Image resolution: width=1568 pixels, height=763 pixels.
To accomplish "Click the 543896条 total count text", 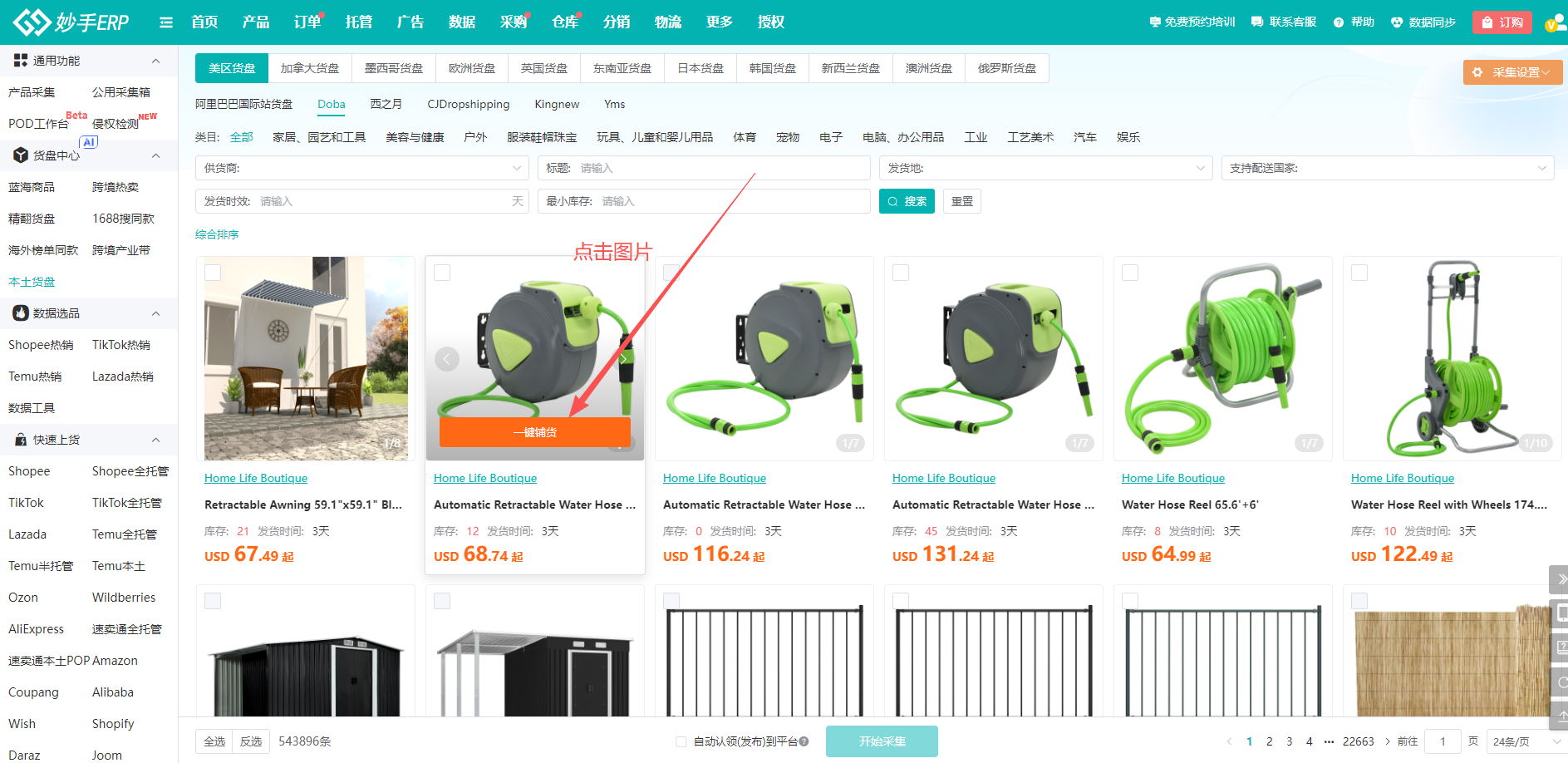I will pos(305,741).
